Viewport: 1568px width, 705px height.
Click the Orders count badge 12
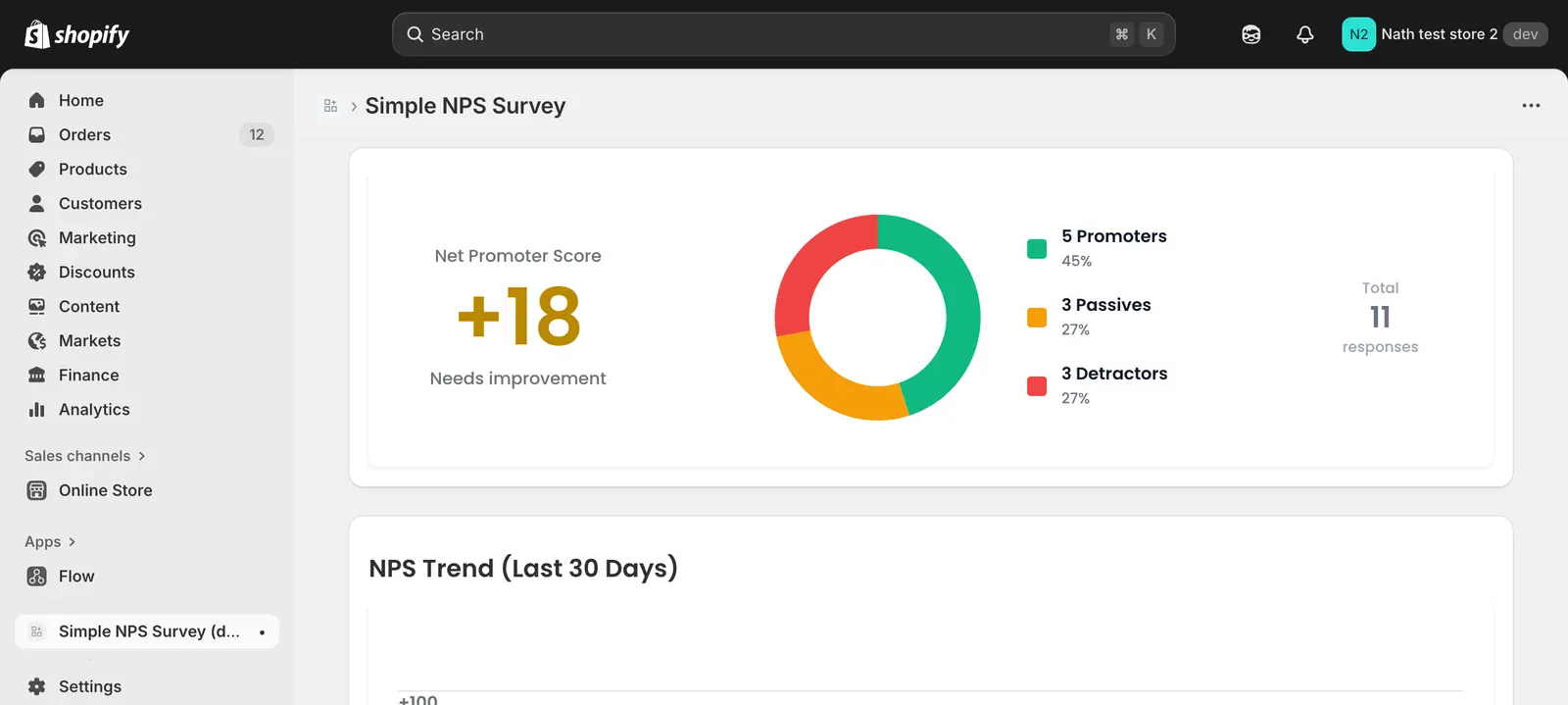pyautogui.click(x=257, y=134)
